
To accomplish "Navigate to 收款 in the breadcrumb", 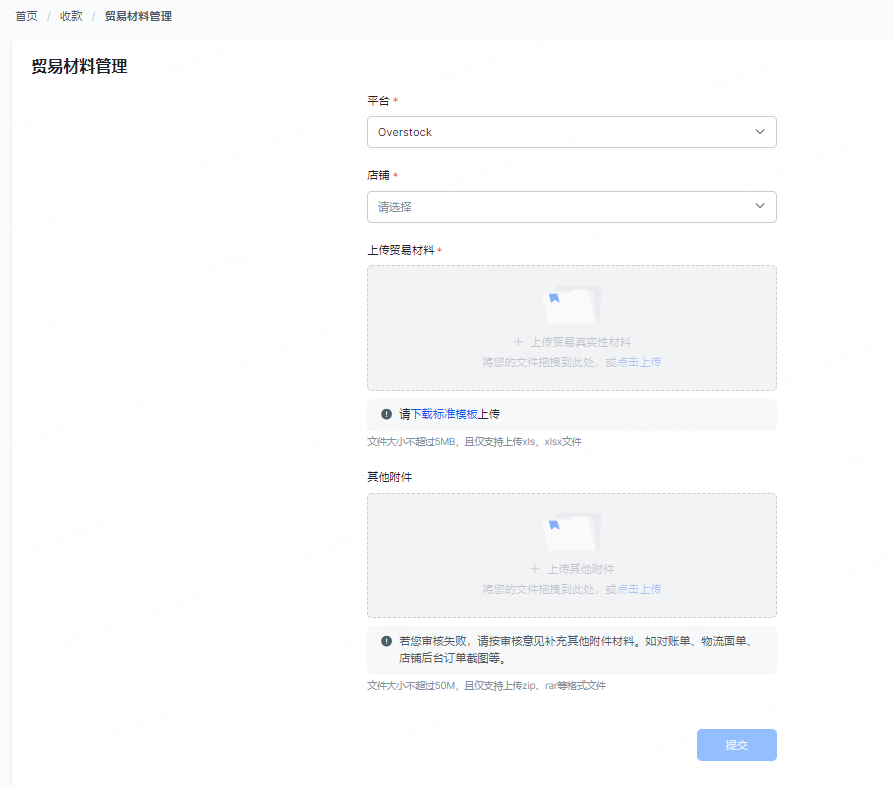I will click(x=71, y=17).
